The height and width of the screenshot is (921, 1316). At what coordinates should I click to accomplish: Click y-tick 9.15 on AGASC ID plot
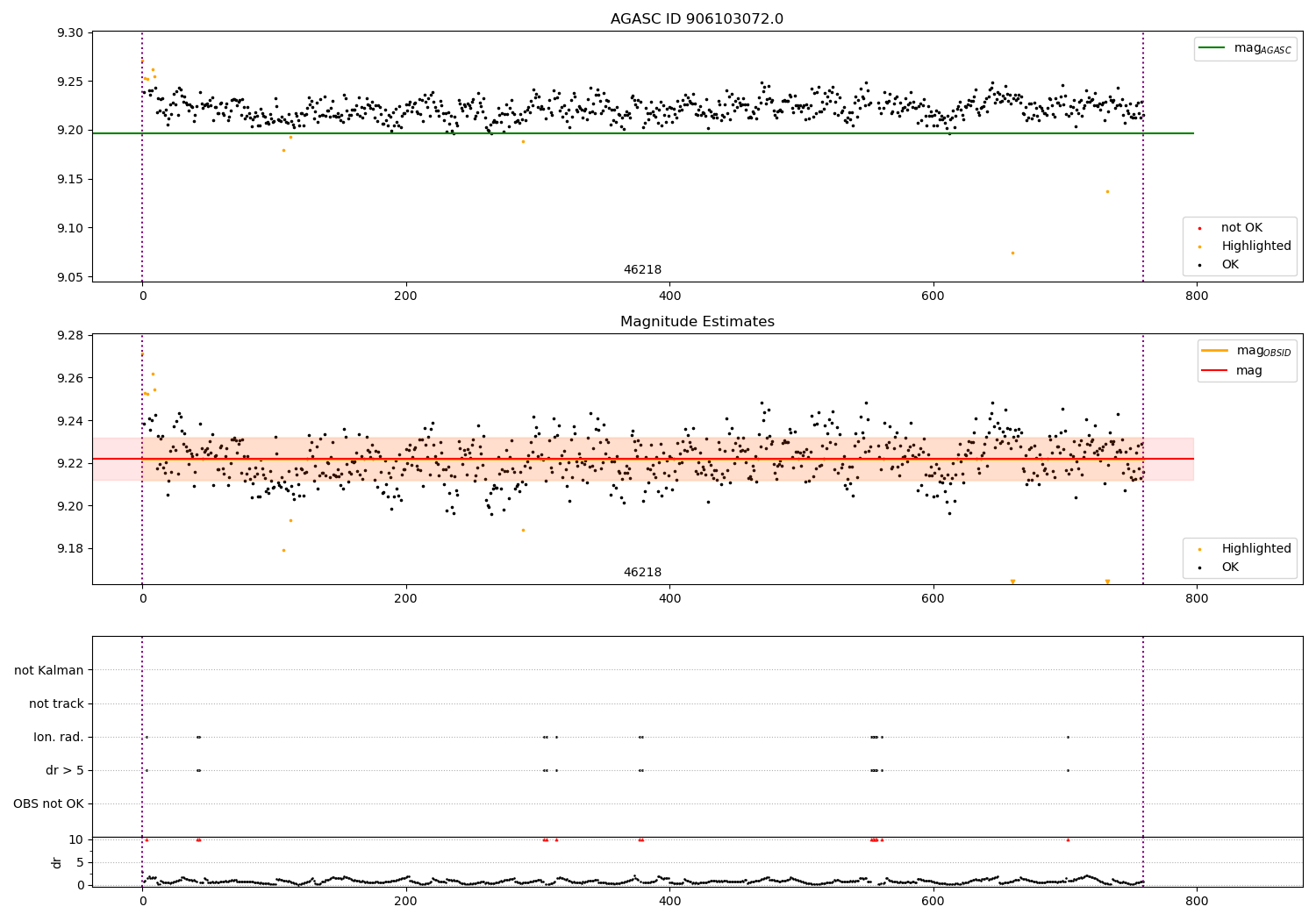[70, 180]
